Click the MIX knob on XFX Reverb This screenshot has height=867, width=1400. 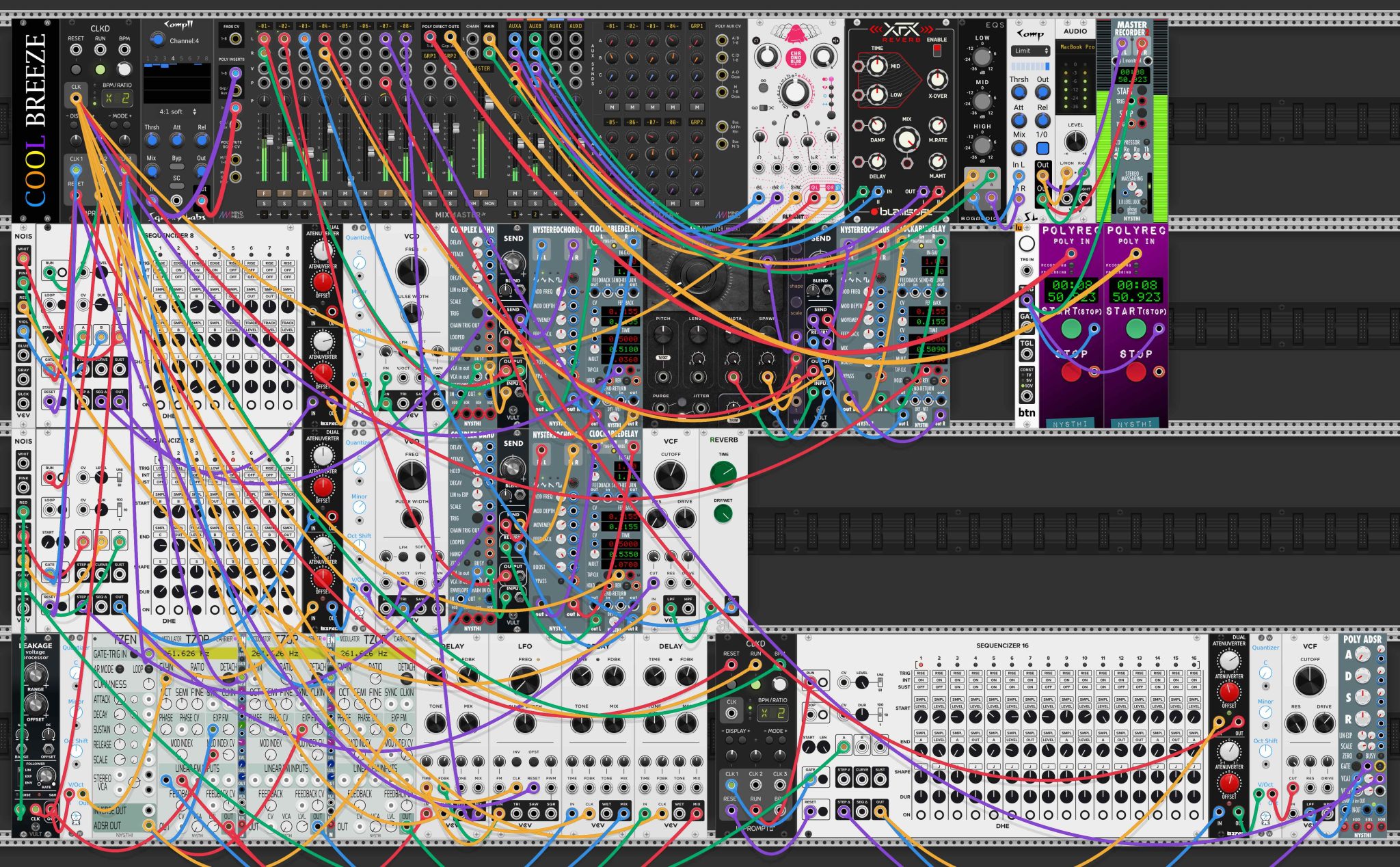pyautogui.click(x=907, y=139)
